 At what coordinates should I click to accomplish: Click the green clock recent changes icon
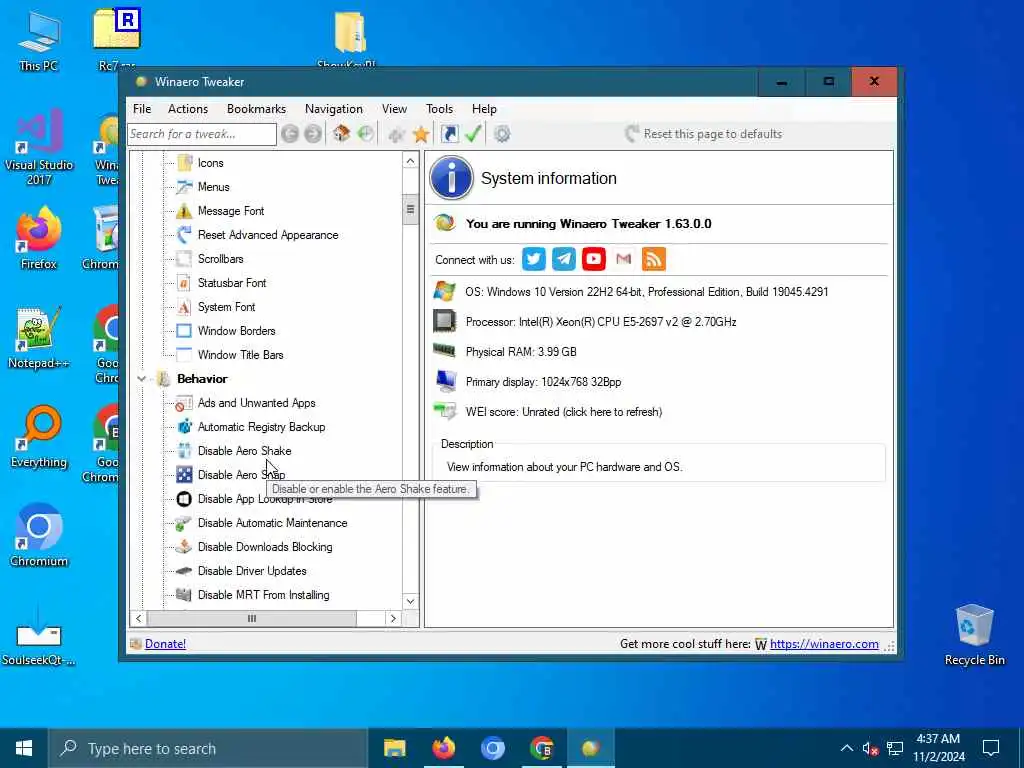pyautogui.click(x=366, y=133)
